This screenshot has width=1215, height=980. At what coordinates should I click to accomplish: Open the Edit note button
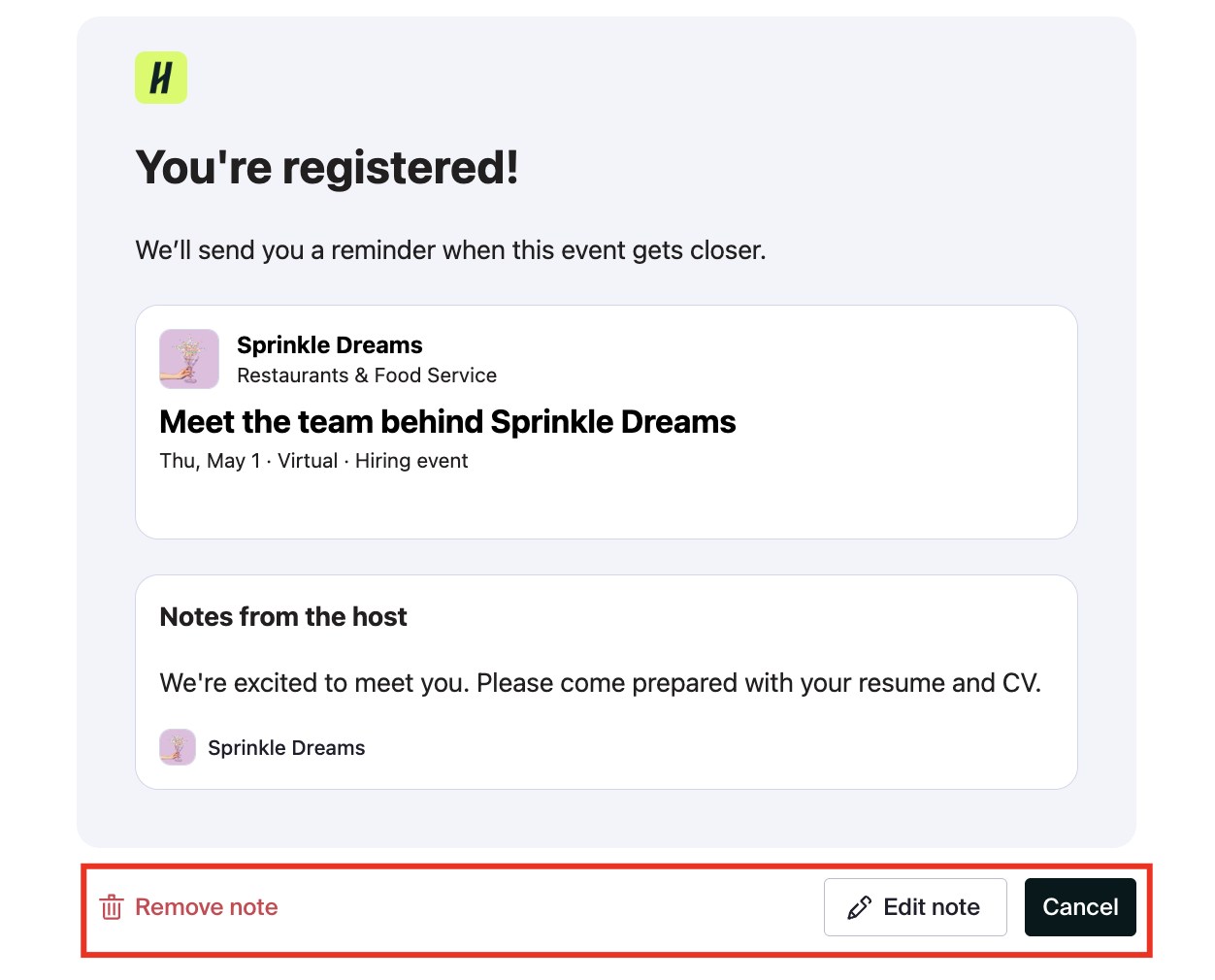pos(915,907)
